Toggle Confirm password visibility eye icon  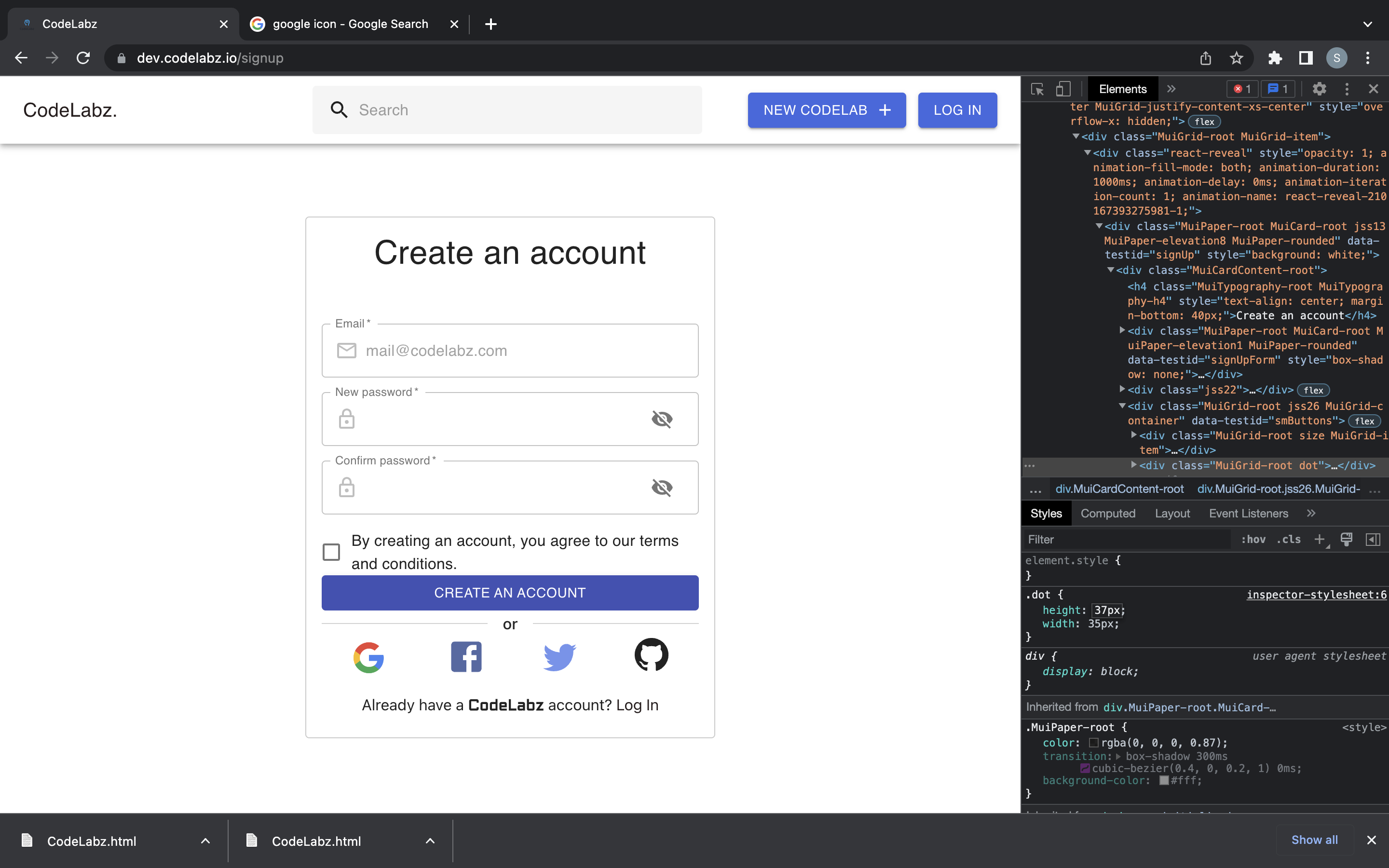click(662, 488)
